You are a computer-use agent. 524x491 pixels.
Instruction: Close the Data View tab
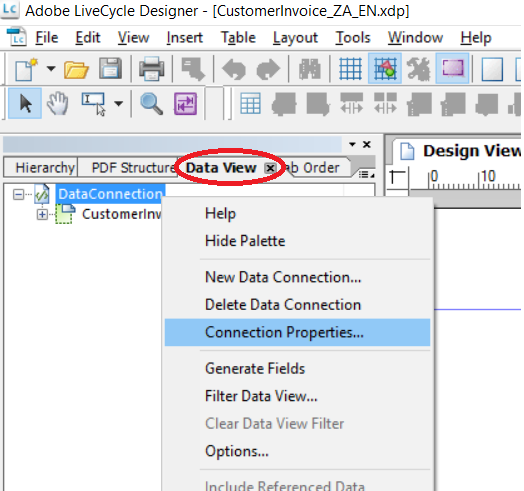point(270,168)
